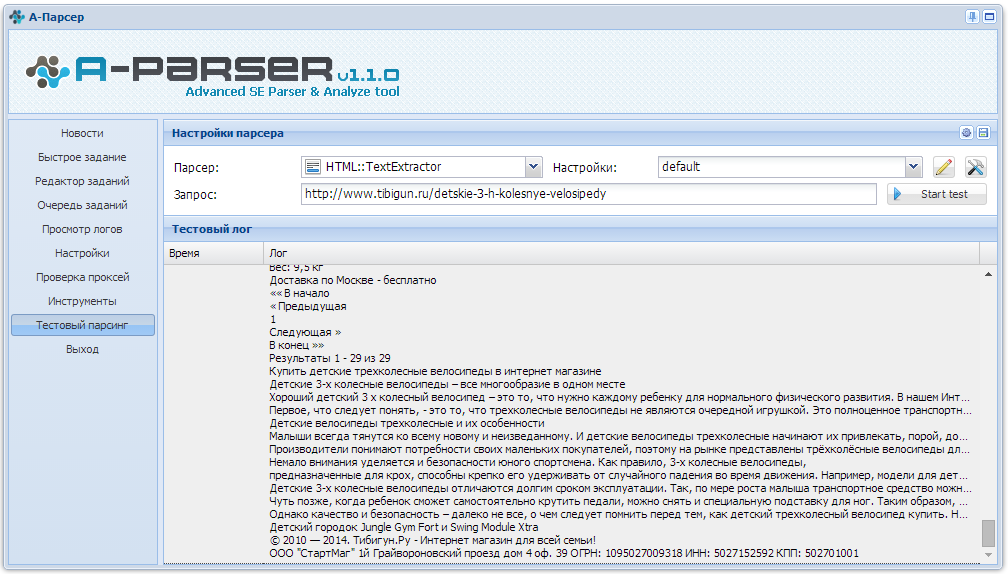Click the log vertical scrollbar thumb
The image size is (1008, 574).
[988, 533]
